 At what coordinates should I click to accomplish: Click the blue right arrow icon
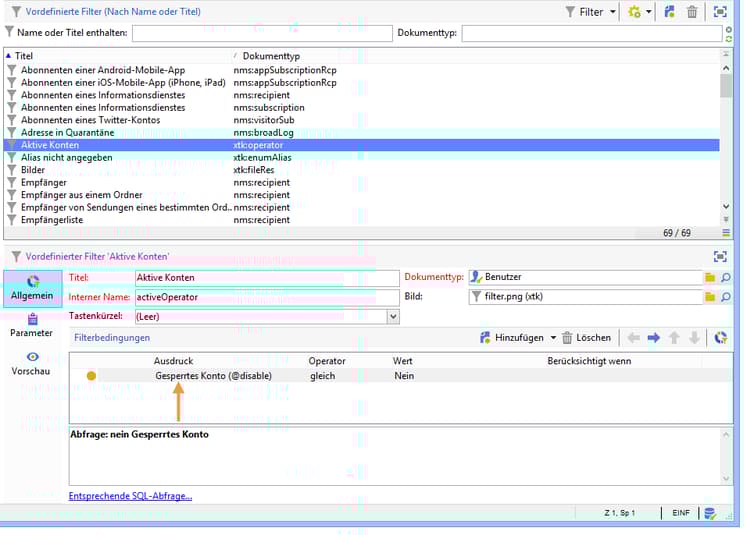(653, 338)
